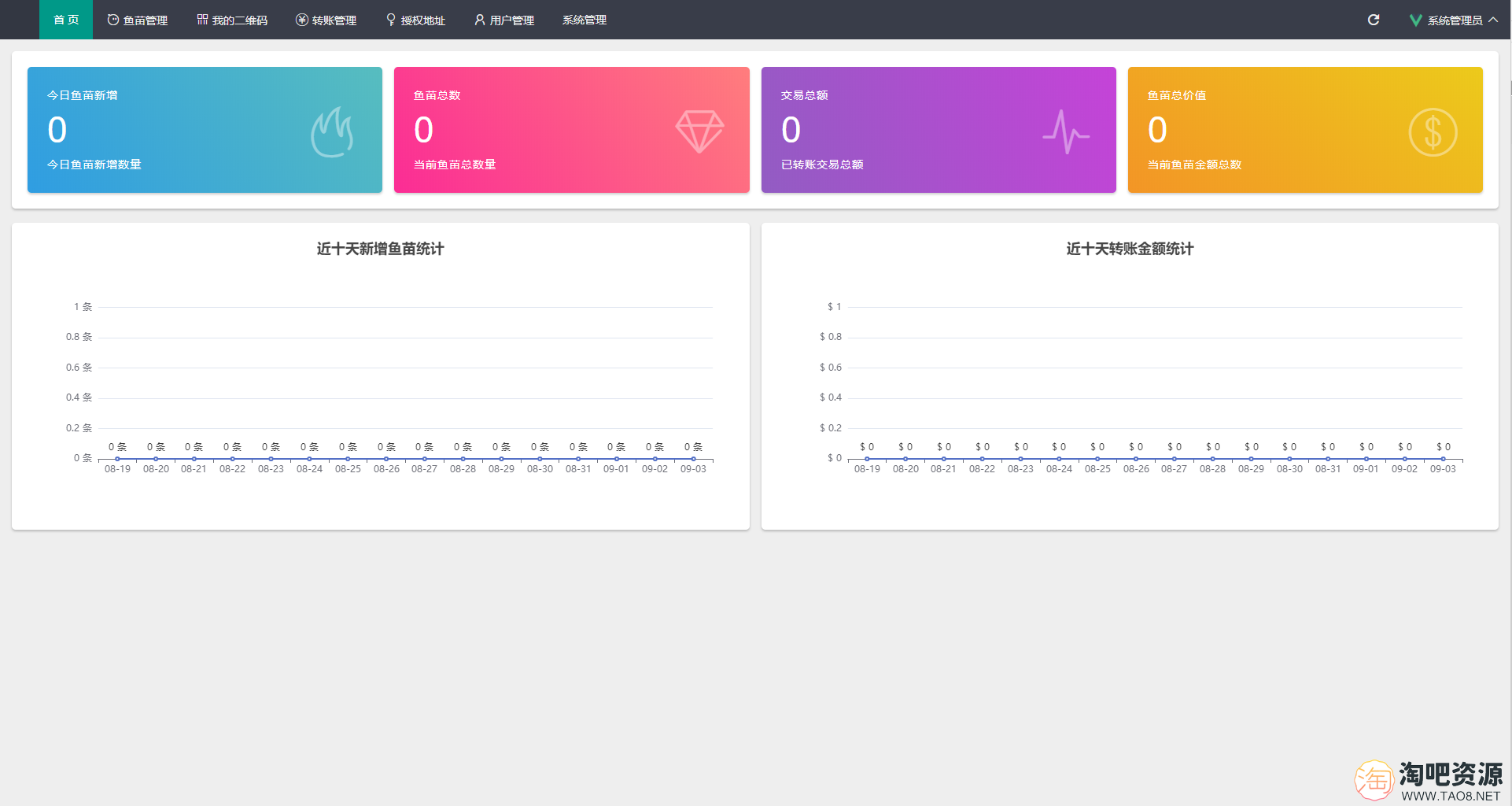
Task: Open the 鱼苗管理 menu
Action: point(138,20)
